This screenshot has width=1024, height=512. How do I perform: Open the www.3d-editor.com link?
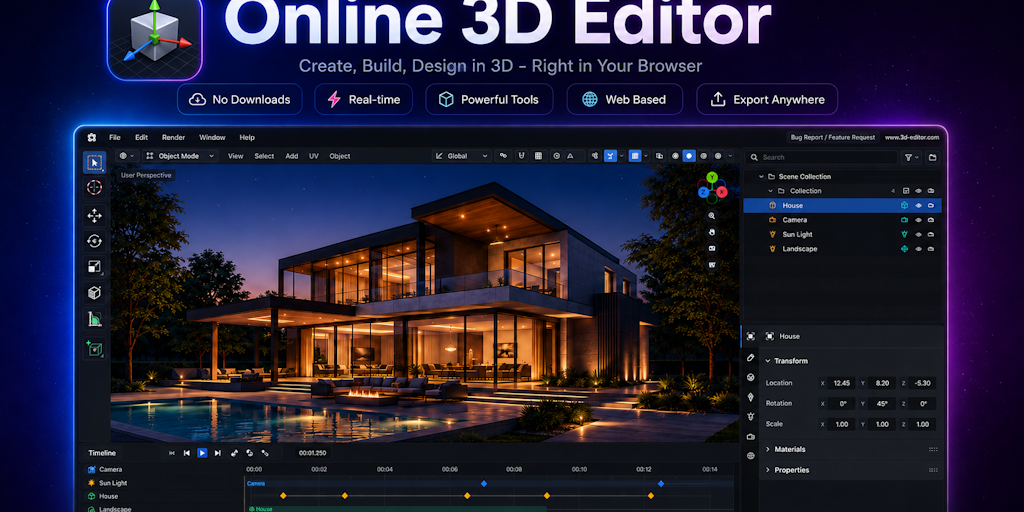[x=912, y=138]
